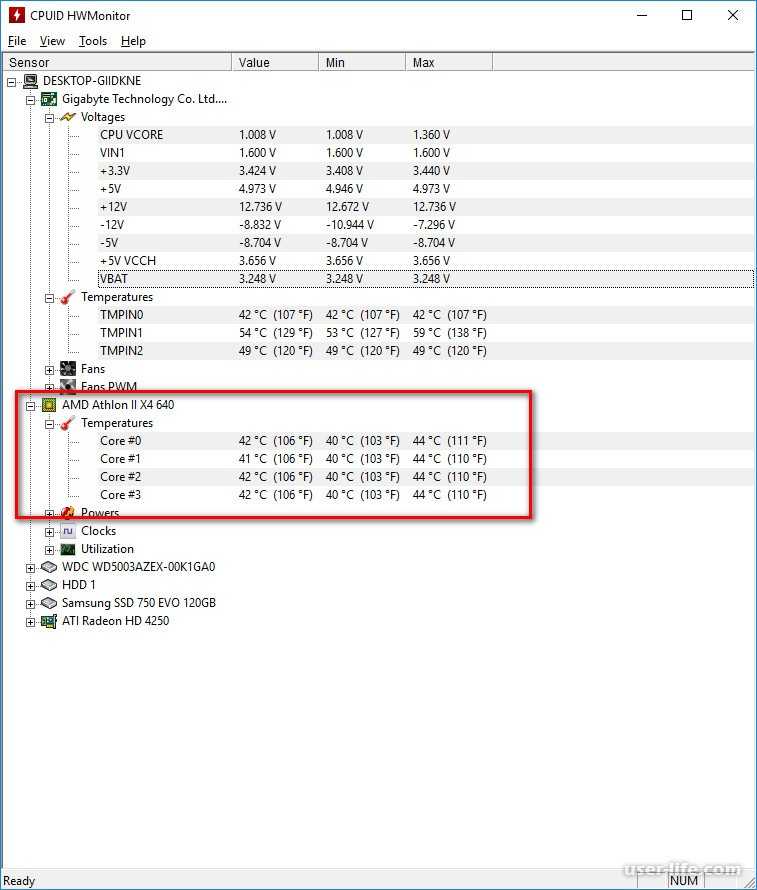757x890 pixels.
Task: Expand the Clocks section
Action: [x=49, y=532]
